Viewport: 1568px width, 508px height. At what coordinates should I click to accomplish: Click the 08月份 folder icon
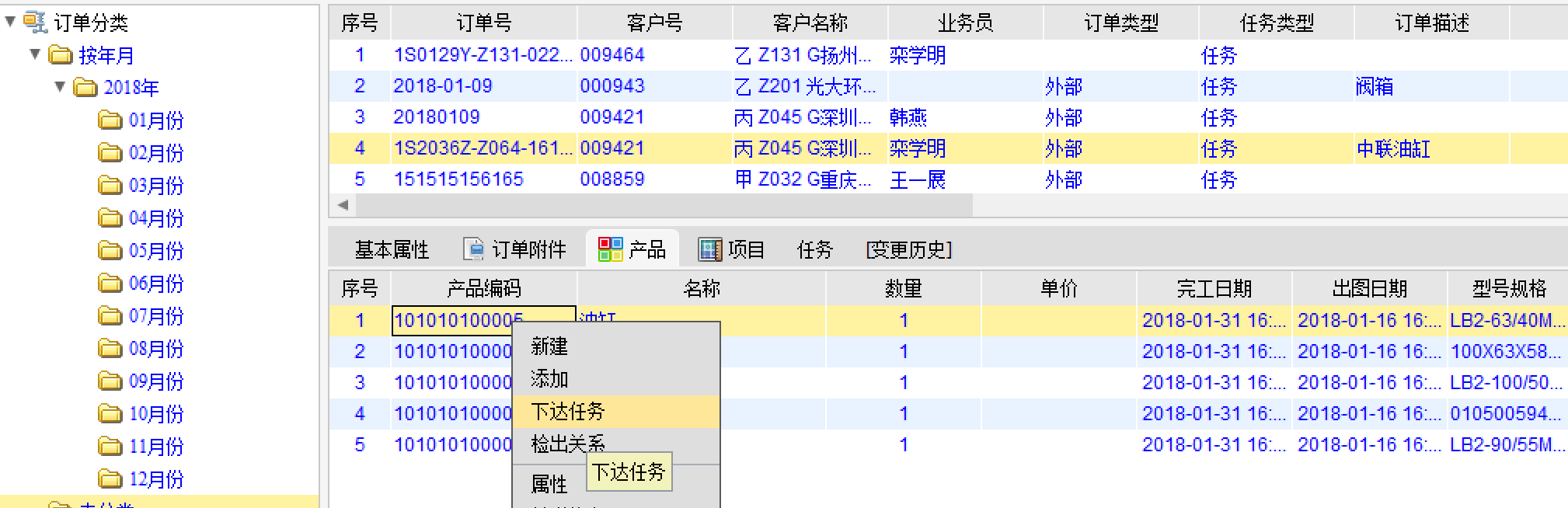pos(110,348)
